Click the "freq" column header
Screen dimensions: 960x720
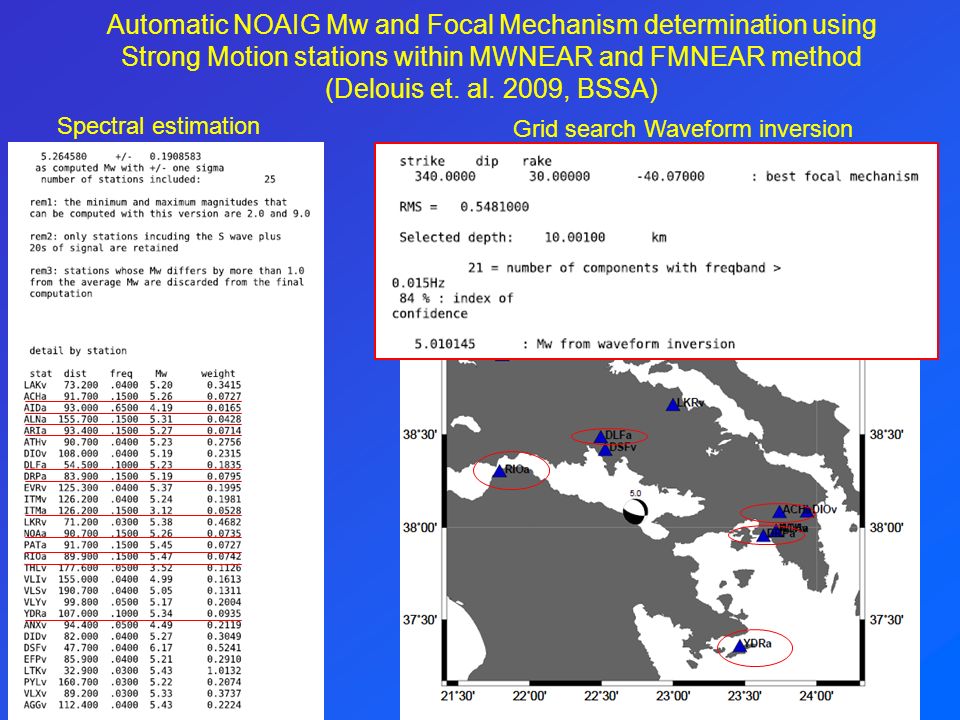[121, 373]
